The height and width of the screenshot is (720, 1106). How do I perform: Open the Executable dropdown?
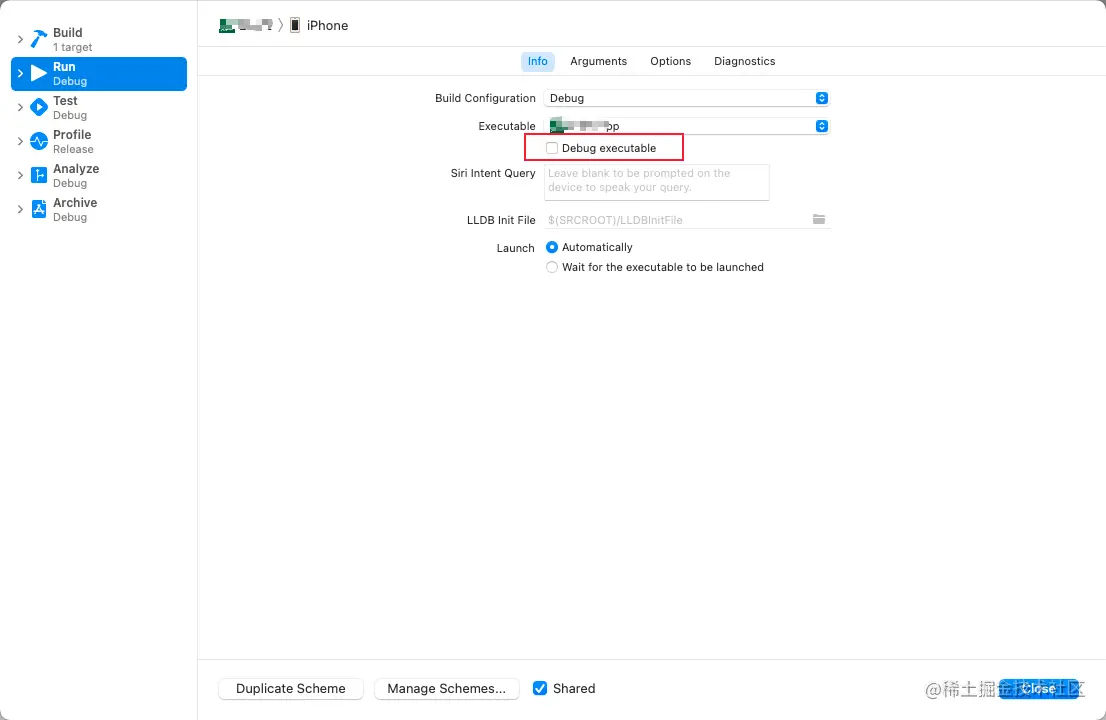(687, 126)
